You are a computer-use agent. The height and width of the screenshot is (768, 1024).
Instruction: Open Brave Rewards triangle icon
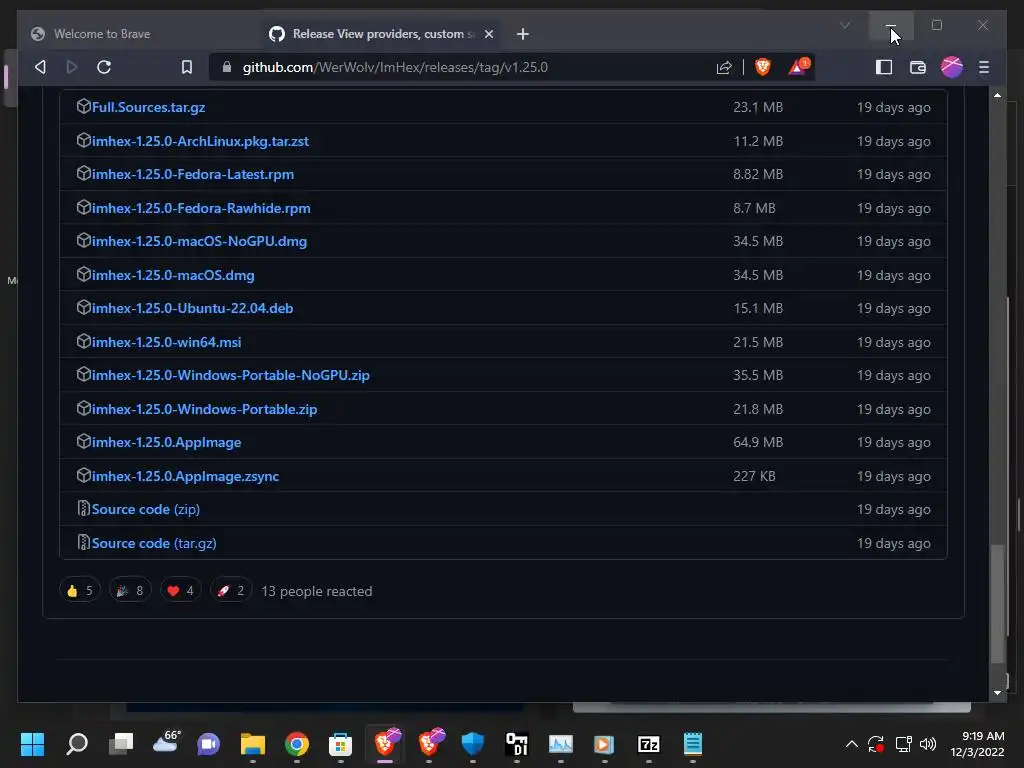click(799, 67)
